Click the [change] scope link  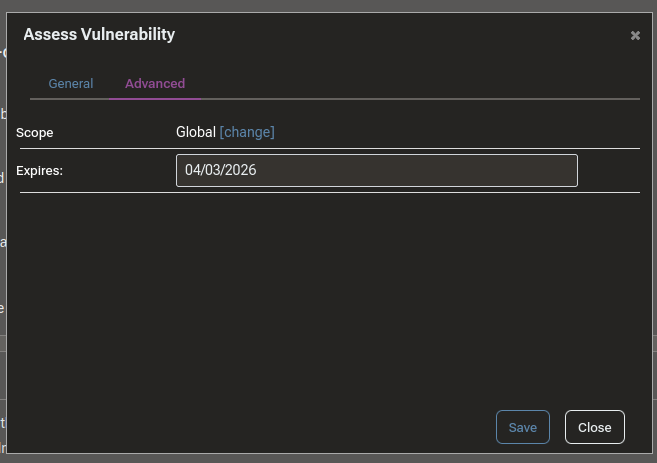[x=247, y=132]
